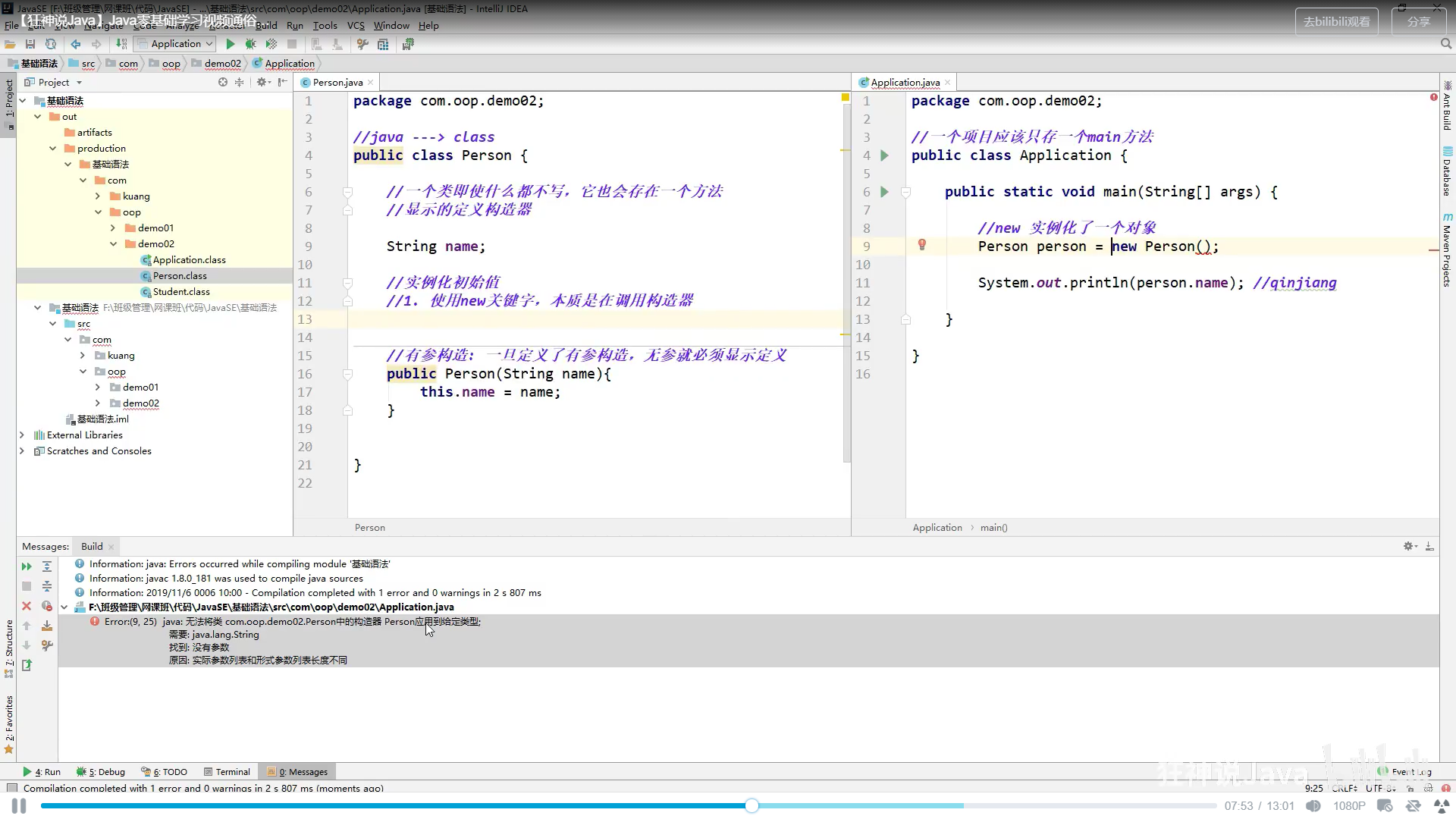Open Project Structure from the toolbar
1456x819 pixels.
(383, 44)
